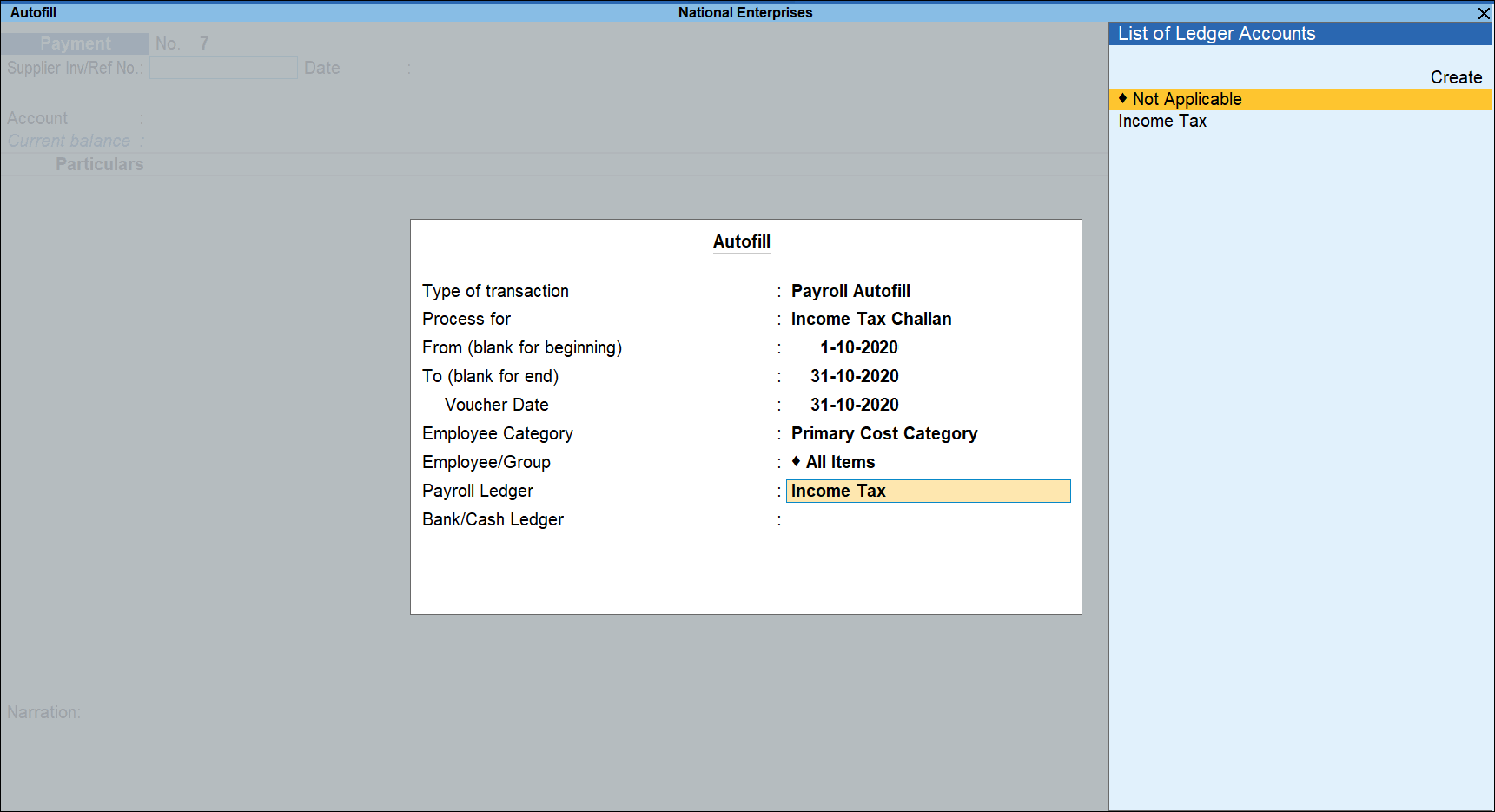Select Not Applicable in ledger list

coord(1300,99)
